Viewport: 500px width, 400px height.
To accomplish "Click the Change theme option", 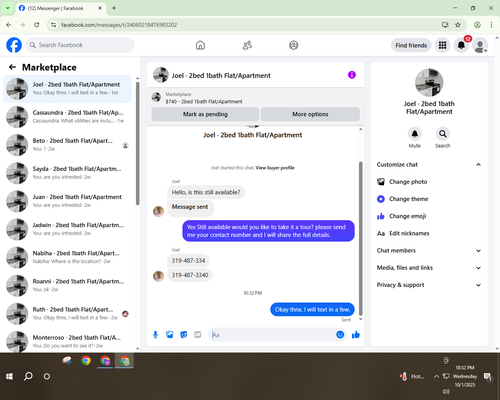I will click(429, 199).
